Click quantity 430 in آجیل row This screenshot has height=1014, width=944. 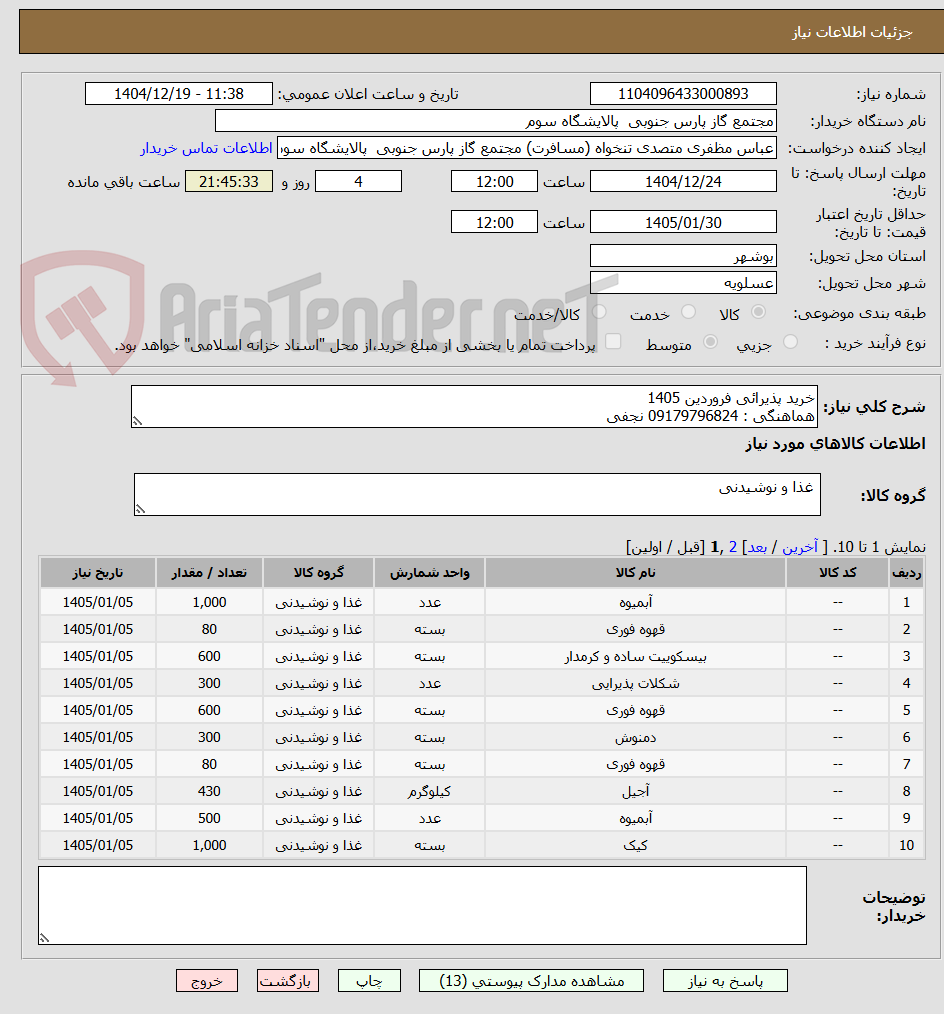(x=209, y=792)
